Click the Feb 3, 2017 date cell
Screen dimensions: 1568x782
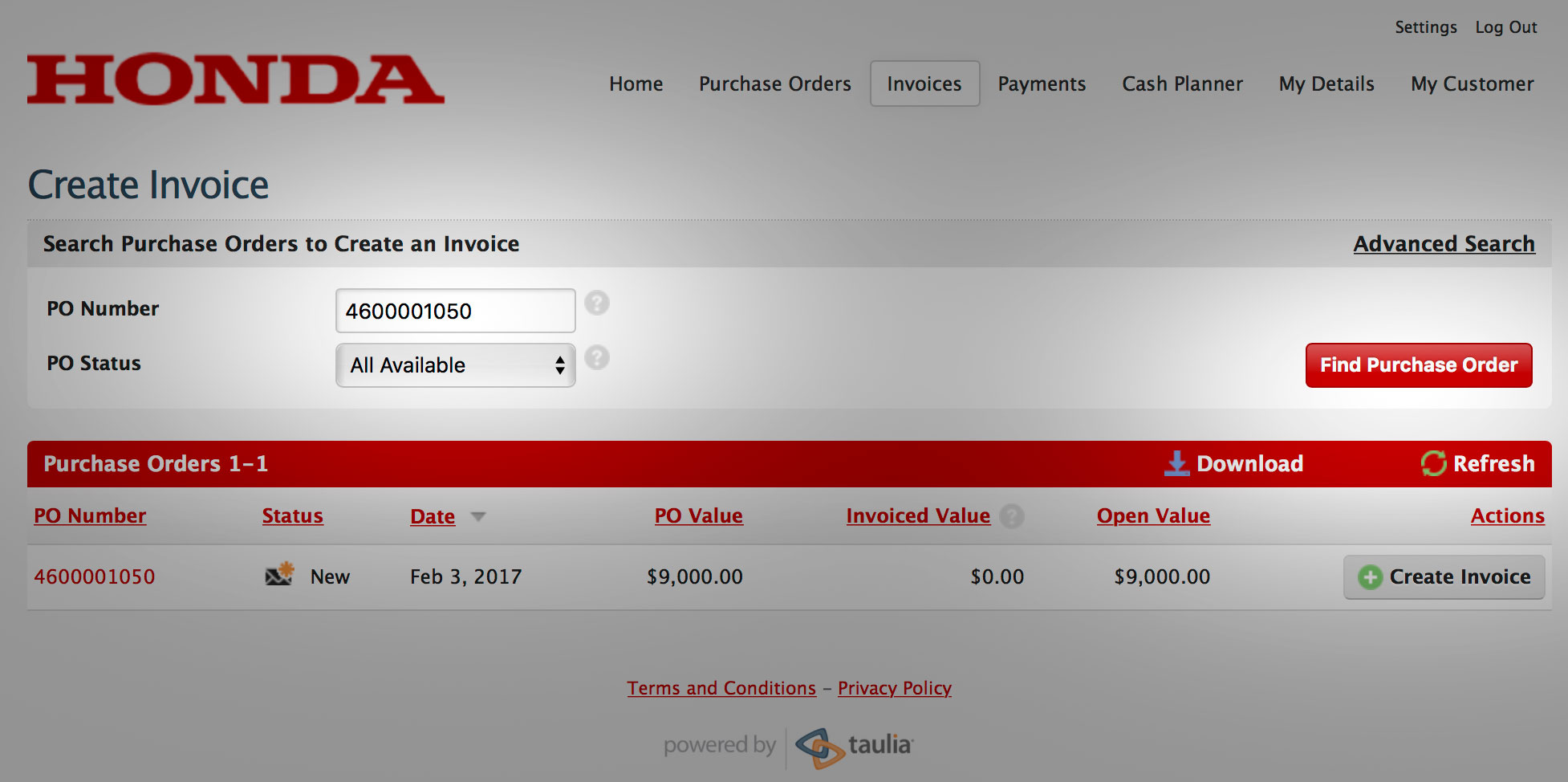click(x=465, y=576)
